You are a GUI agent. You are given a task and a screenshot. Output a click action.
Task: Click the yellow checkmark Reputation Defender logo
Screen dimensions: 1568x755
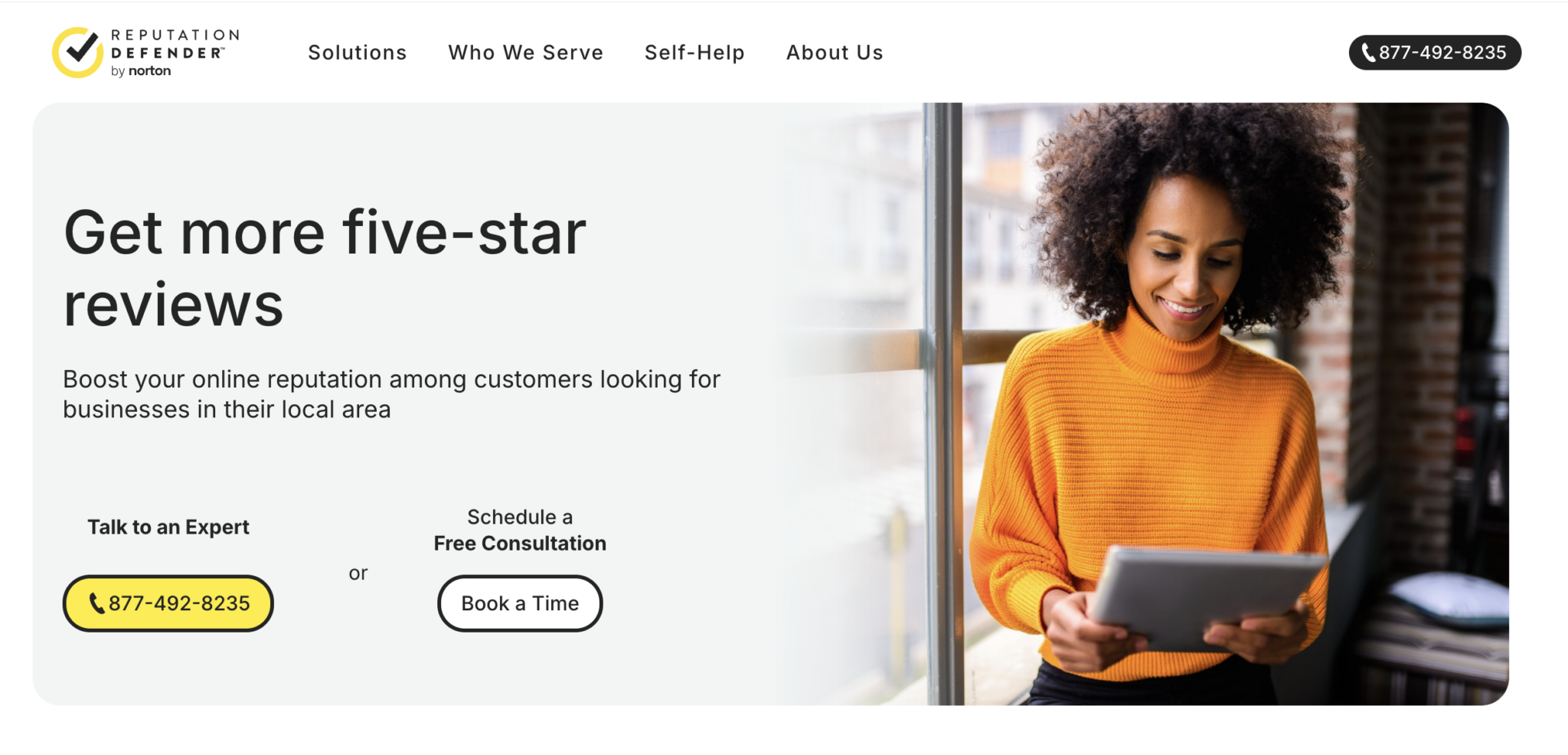pyautogui.click(x=77, y=52)
